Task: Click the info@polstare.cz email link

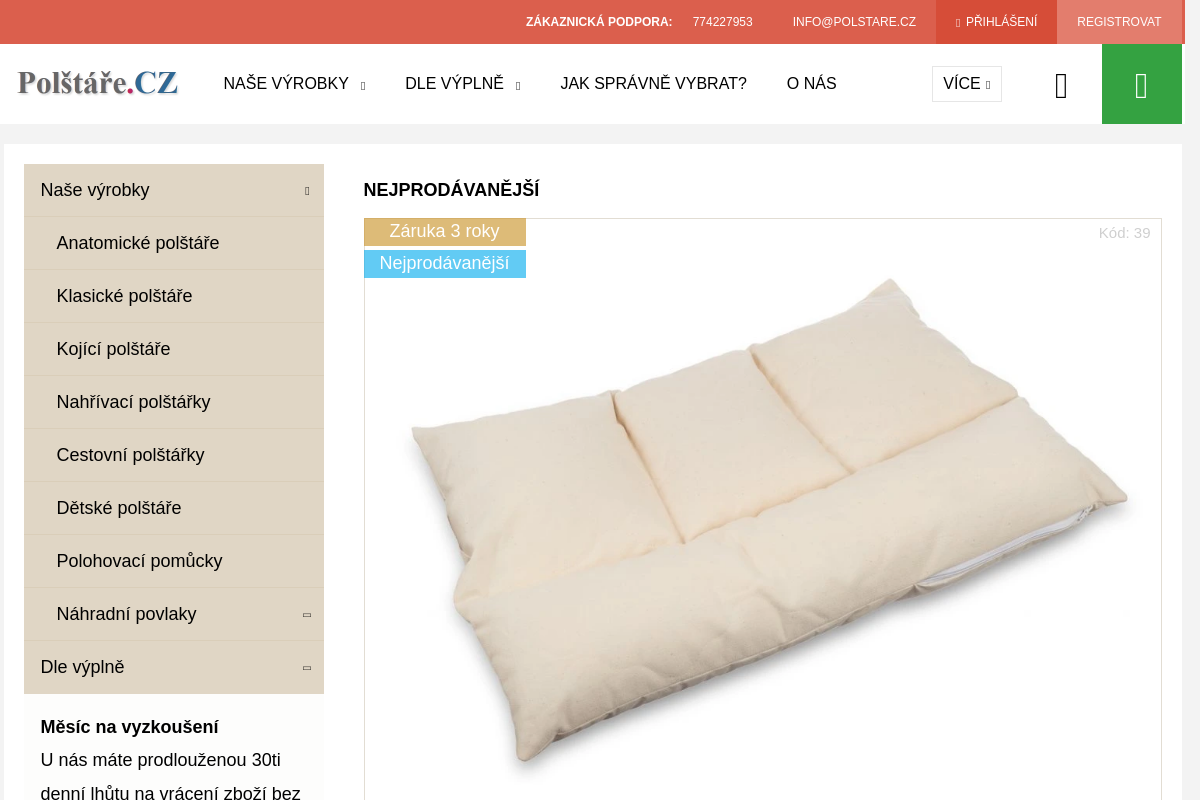Action: (x=854, y=22)
